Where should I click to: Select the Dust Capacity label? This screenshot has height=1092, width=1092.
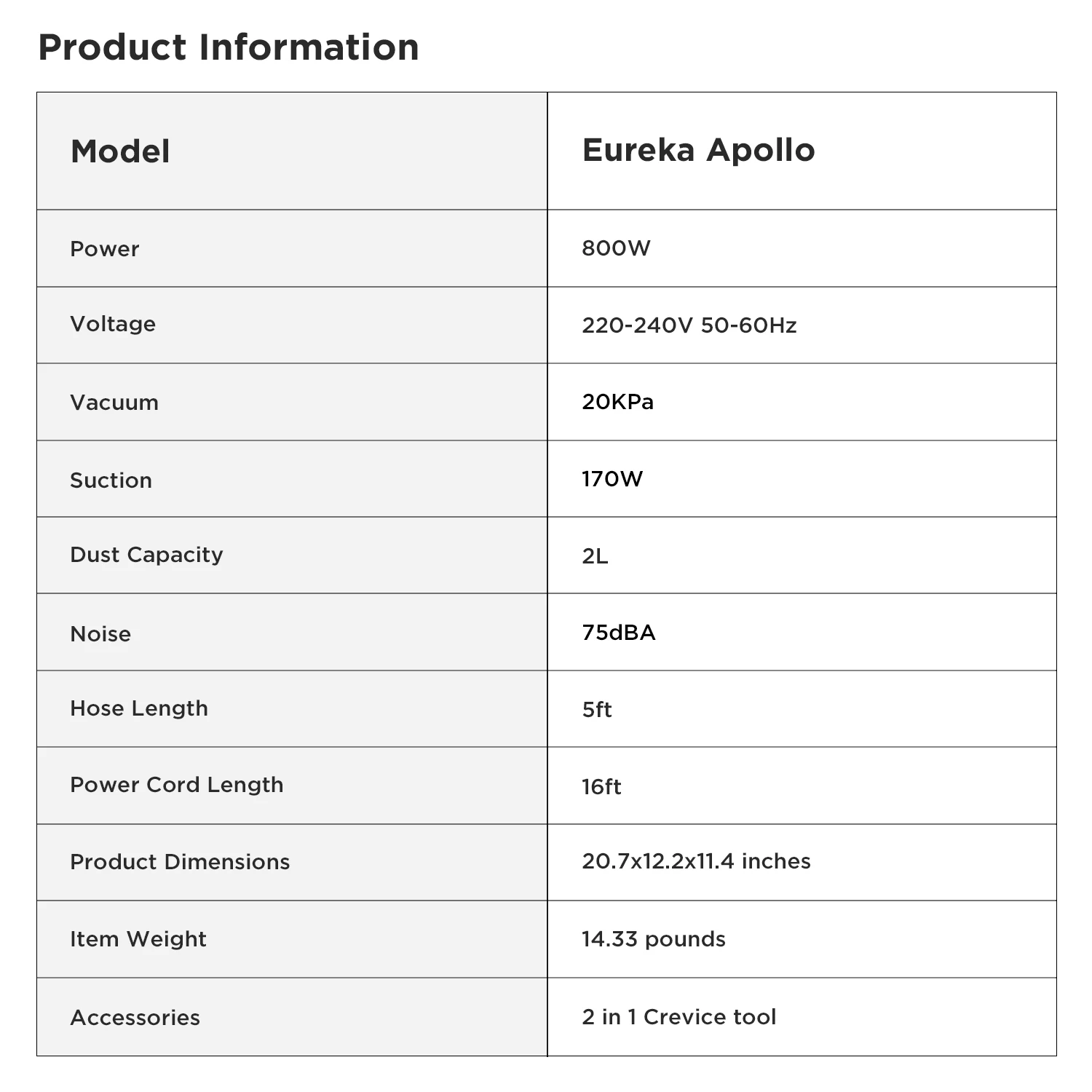pos(146,555)
